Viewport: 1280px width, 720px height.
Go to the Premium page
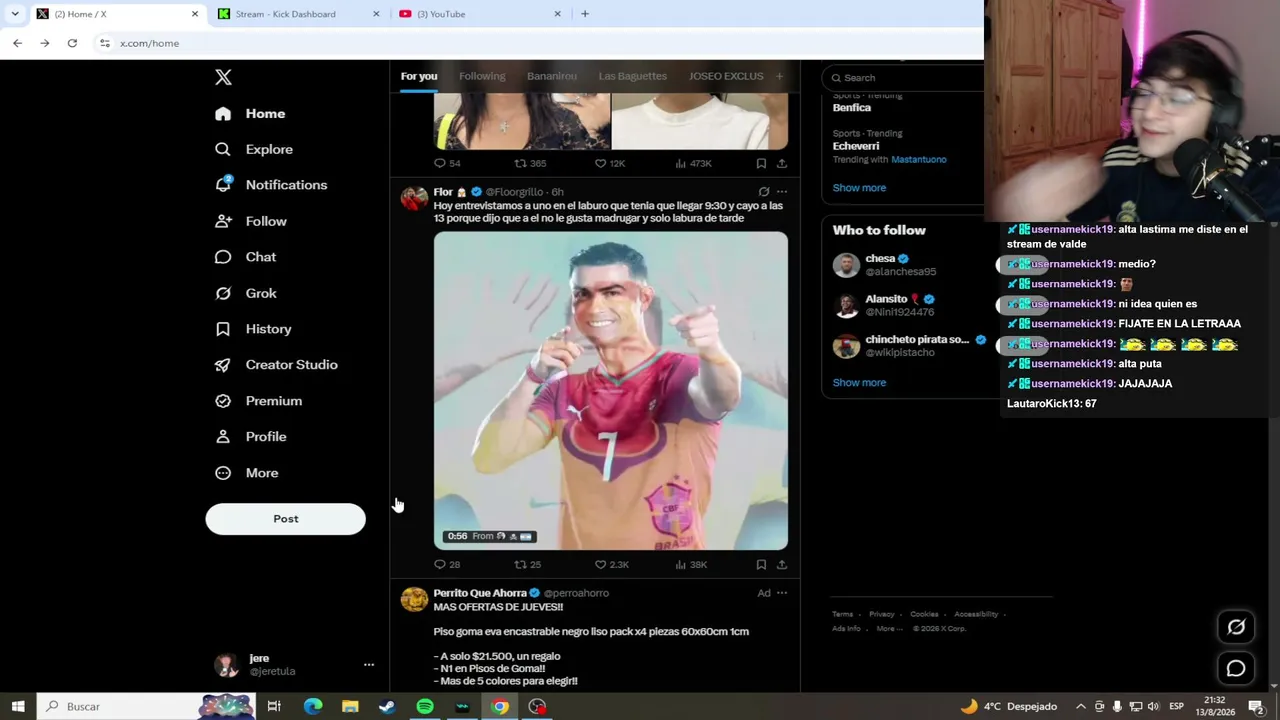tap(258, 401)
